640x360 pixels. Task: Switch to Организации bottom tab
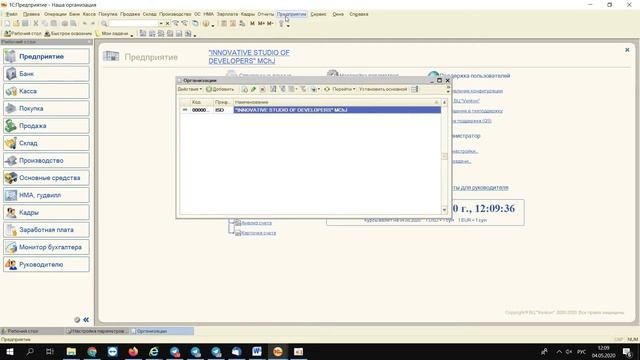(162, 331)
